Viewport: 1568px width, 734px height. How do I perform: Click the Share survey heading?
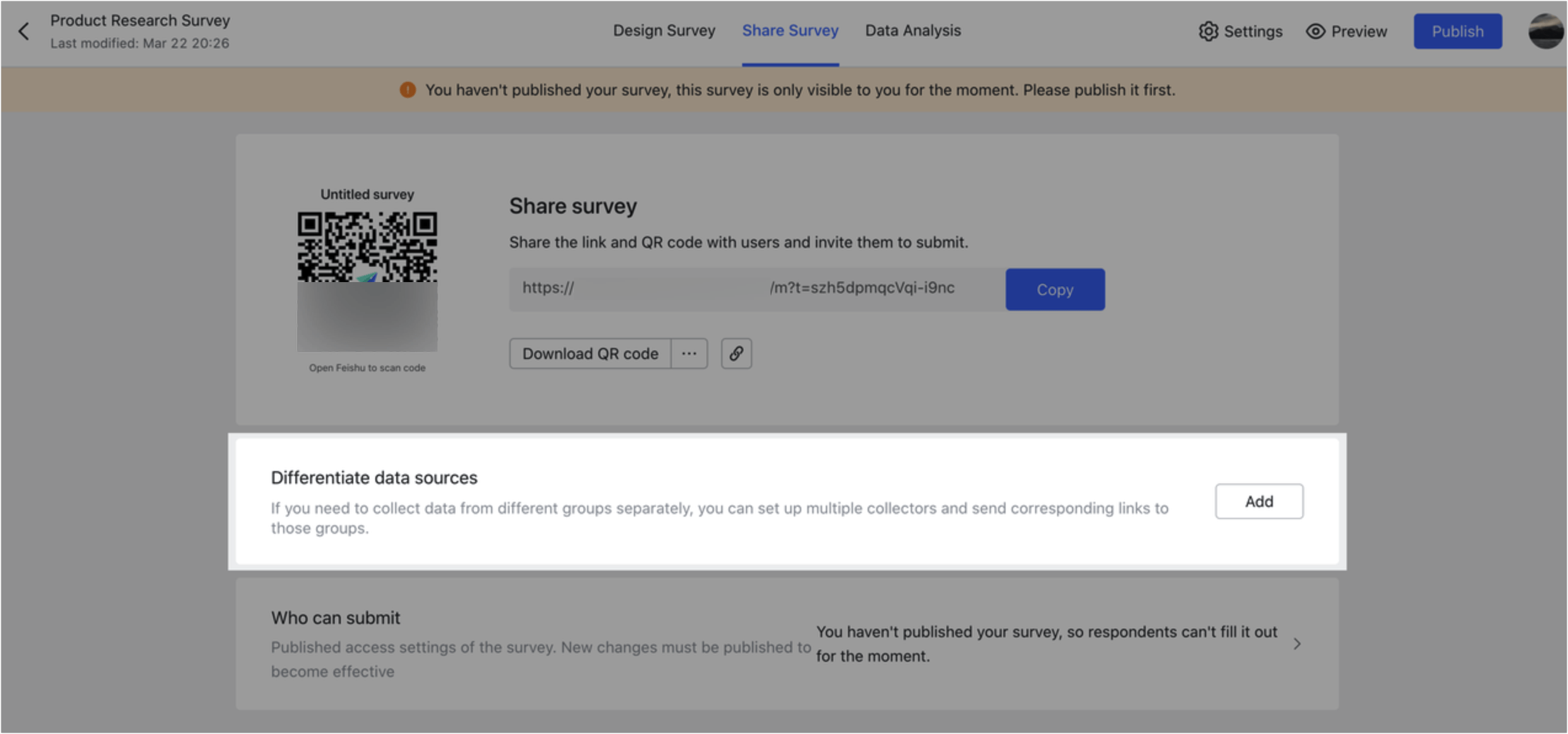(x=573, y=206)
